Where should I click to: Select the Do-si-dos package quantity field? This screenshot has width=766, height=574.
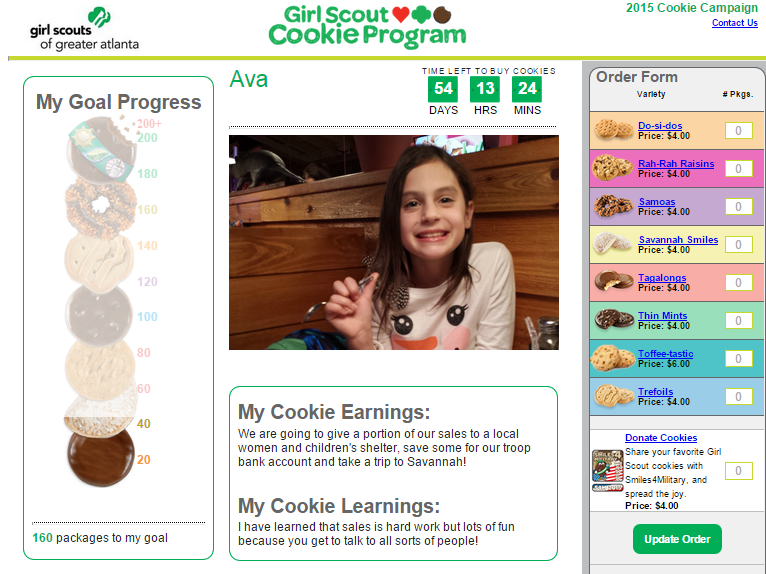click(x=738, y=130)
